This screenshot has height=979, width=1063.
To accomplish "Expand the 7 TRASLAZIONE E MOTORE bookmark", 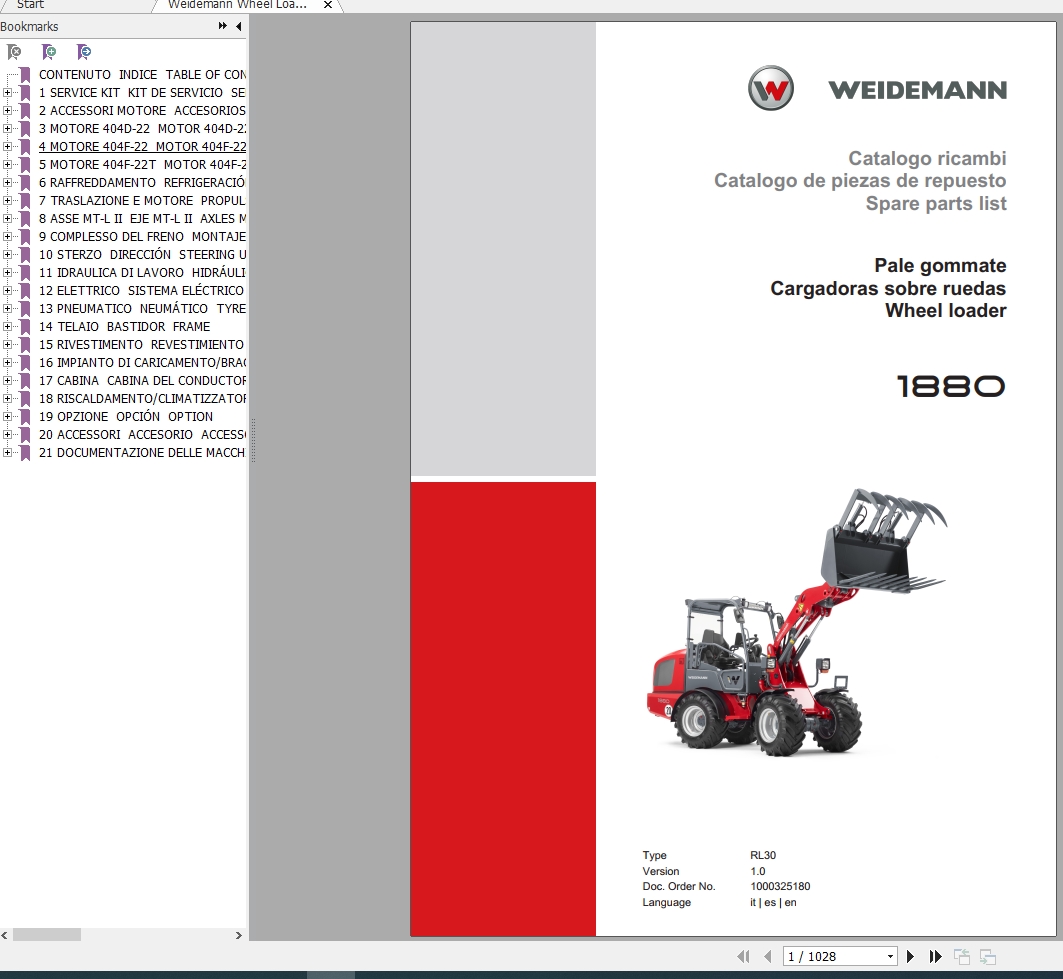I will [7, 201].
